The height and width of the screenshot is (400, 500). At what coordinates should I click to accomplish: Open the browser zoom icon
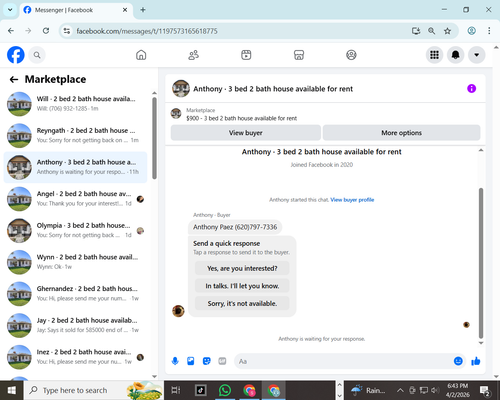432,31
